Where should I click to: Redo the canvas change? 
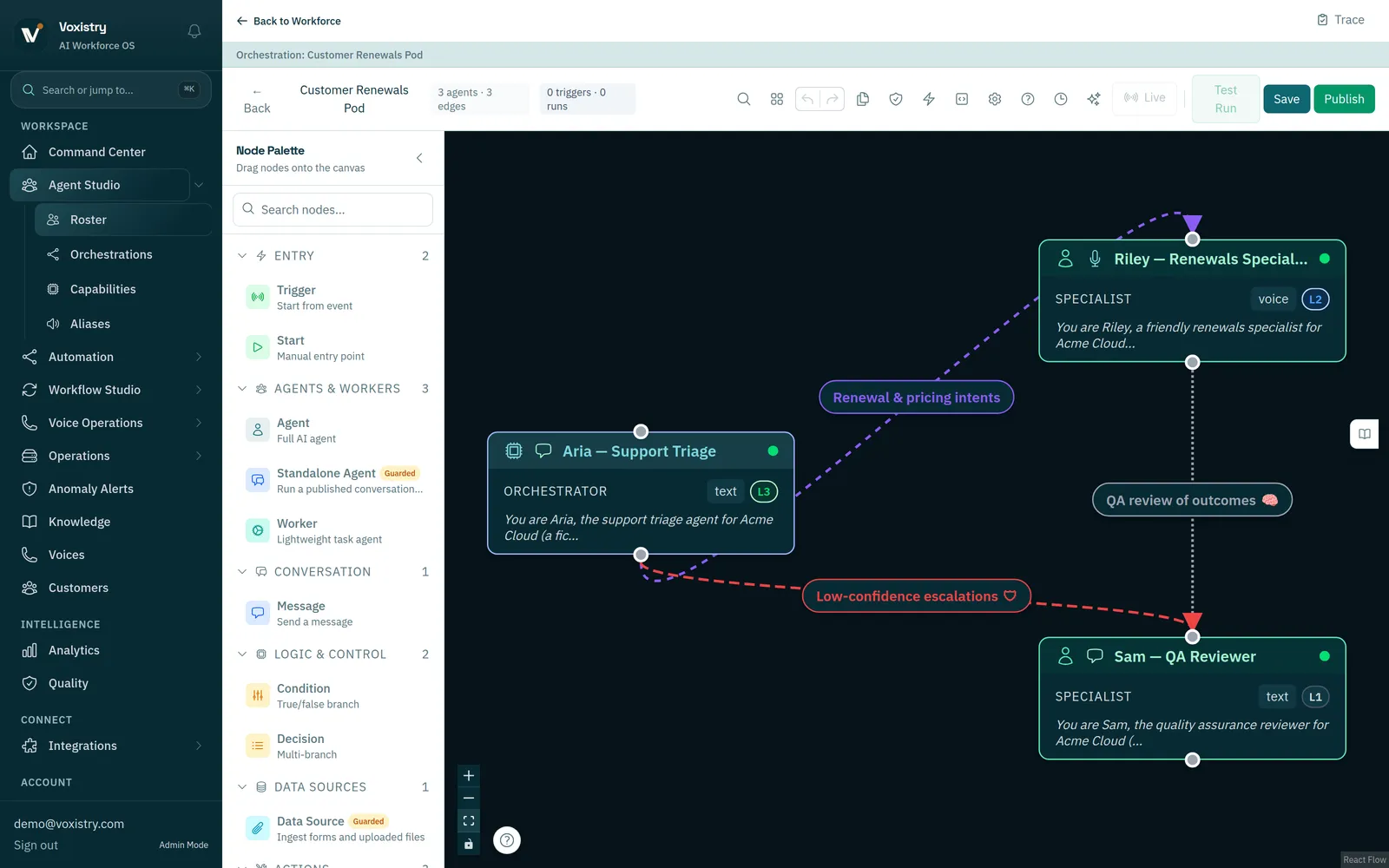pos(832,99)
